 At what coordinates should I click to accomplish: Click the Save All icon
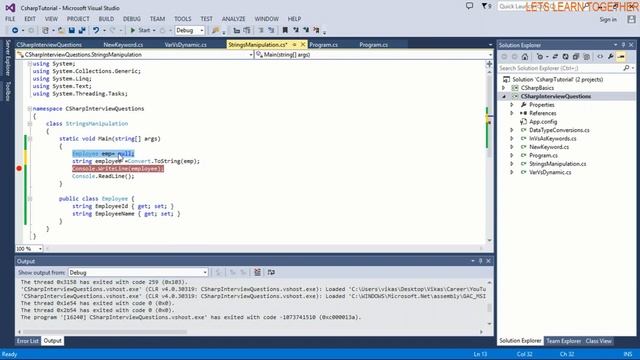pyautogui.click(x=82, y=30)
